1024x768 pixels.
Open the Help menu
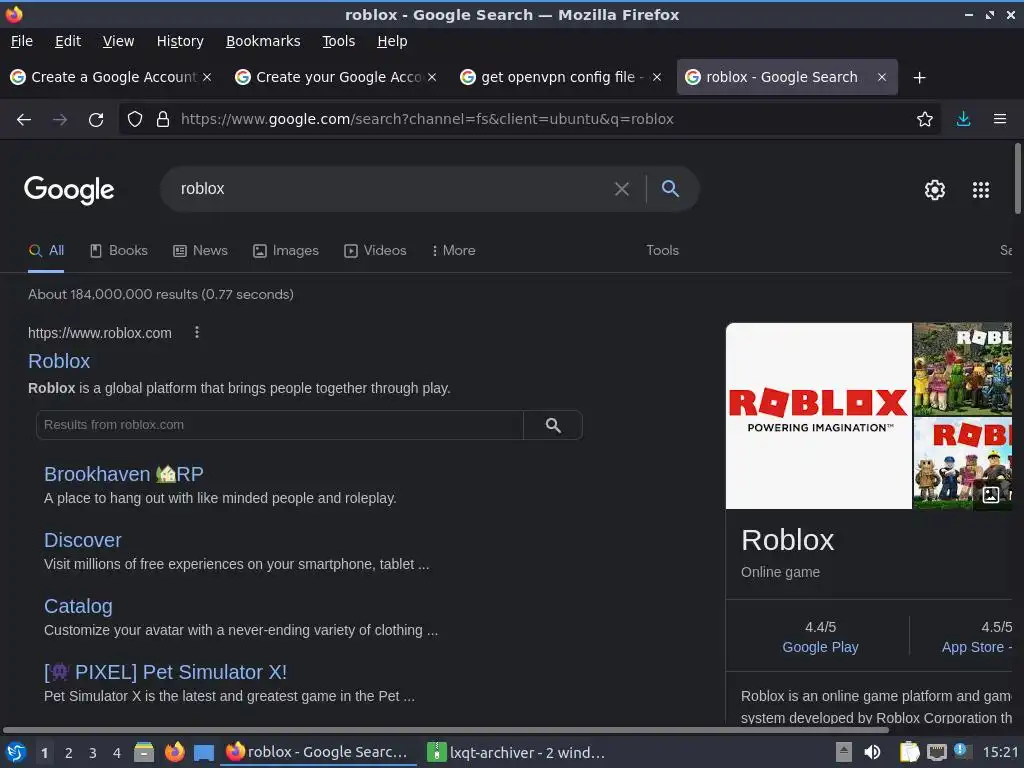pos(392,41)
